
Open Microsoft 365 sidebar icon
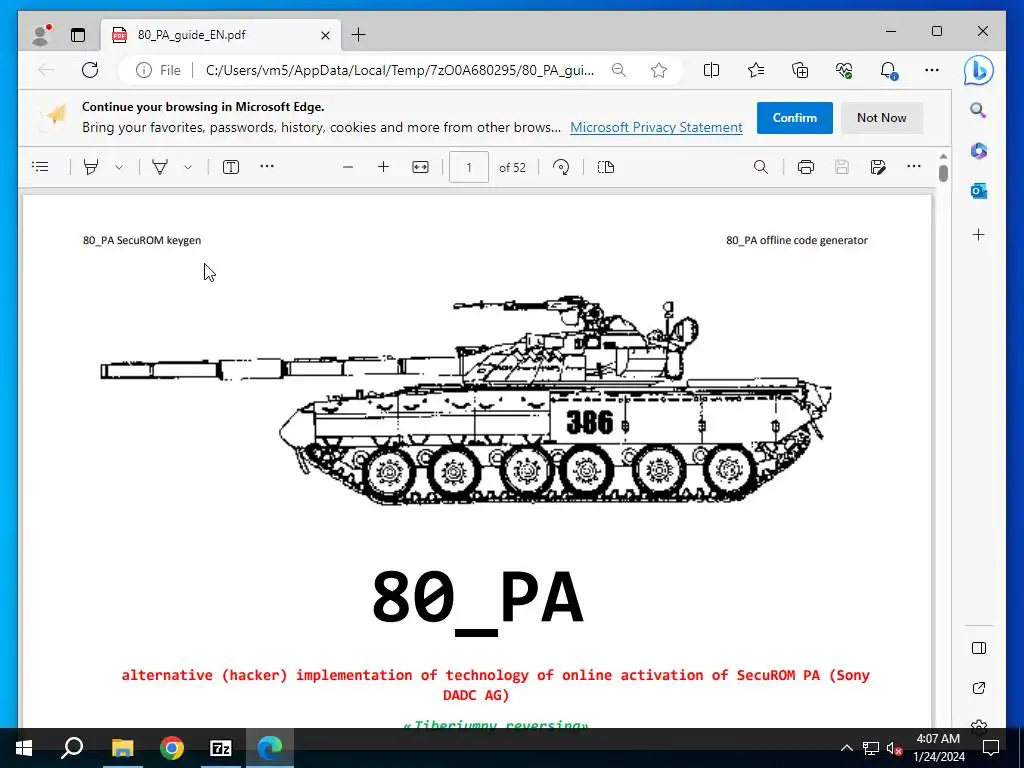click(x=978, y=151)
